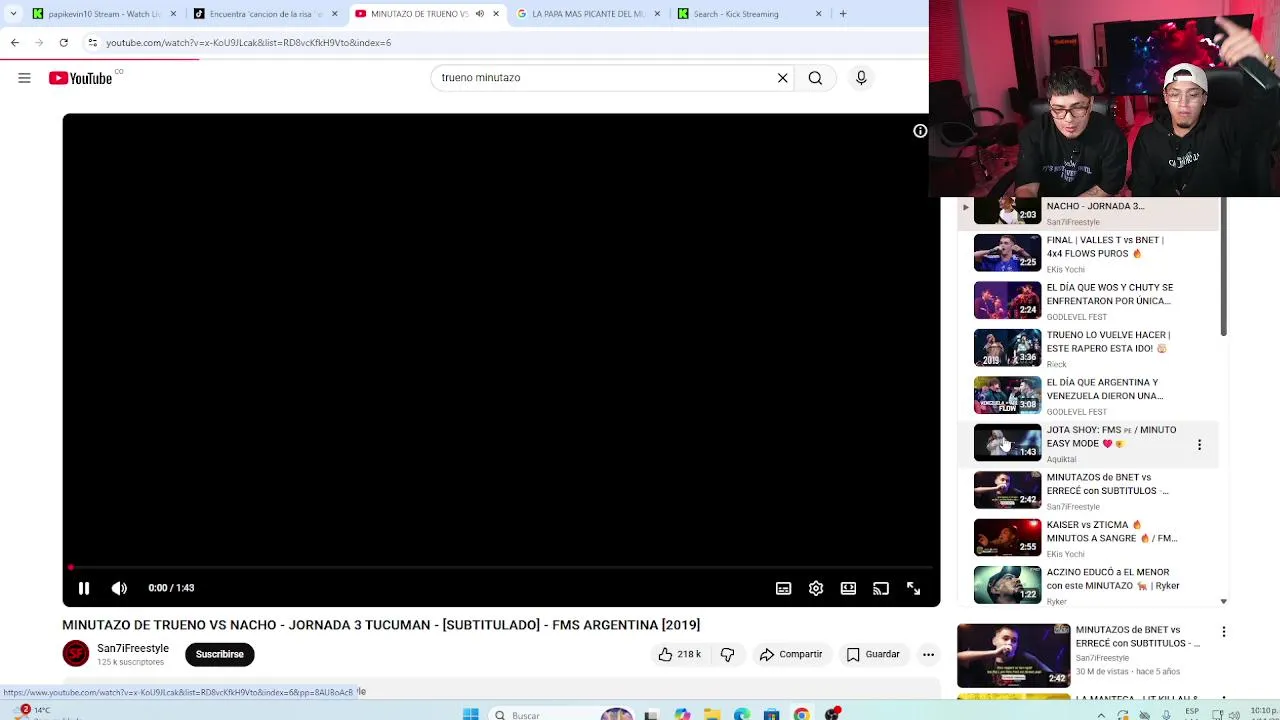Subscribe with the Suscribirse button
The width and height of the screenshot is (1280, 720).
point(219,654)
